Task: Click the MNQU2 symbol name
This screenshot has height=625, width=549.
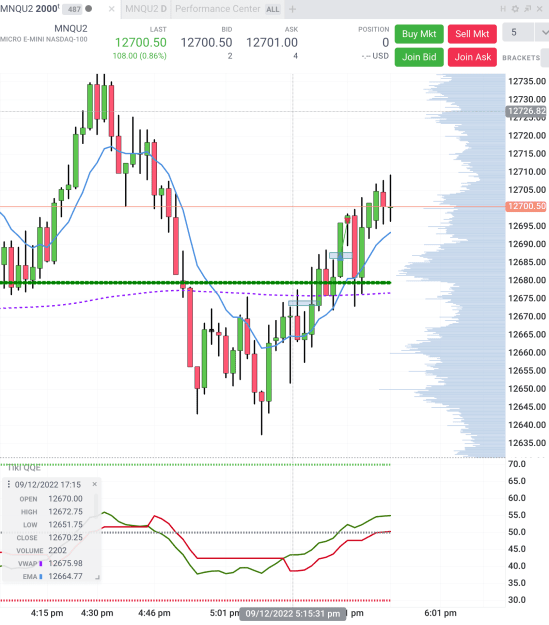Action: click(71, 29)
